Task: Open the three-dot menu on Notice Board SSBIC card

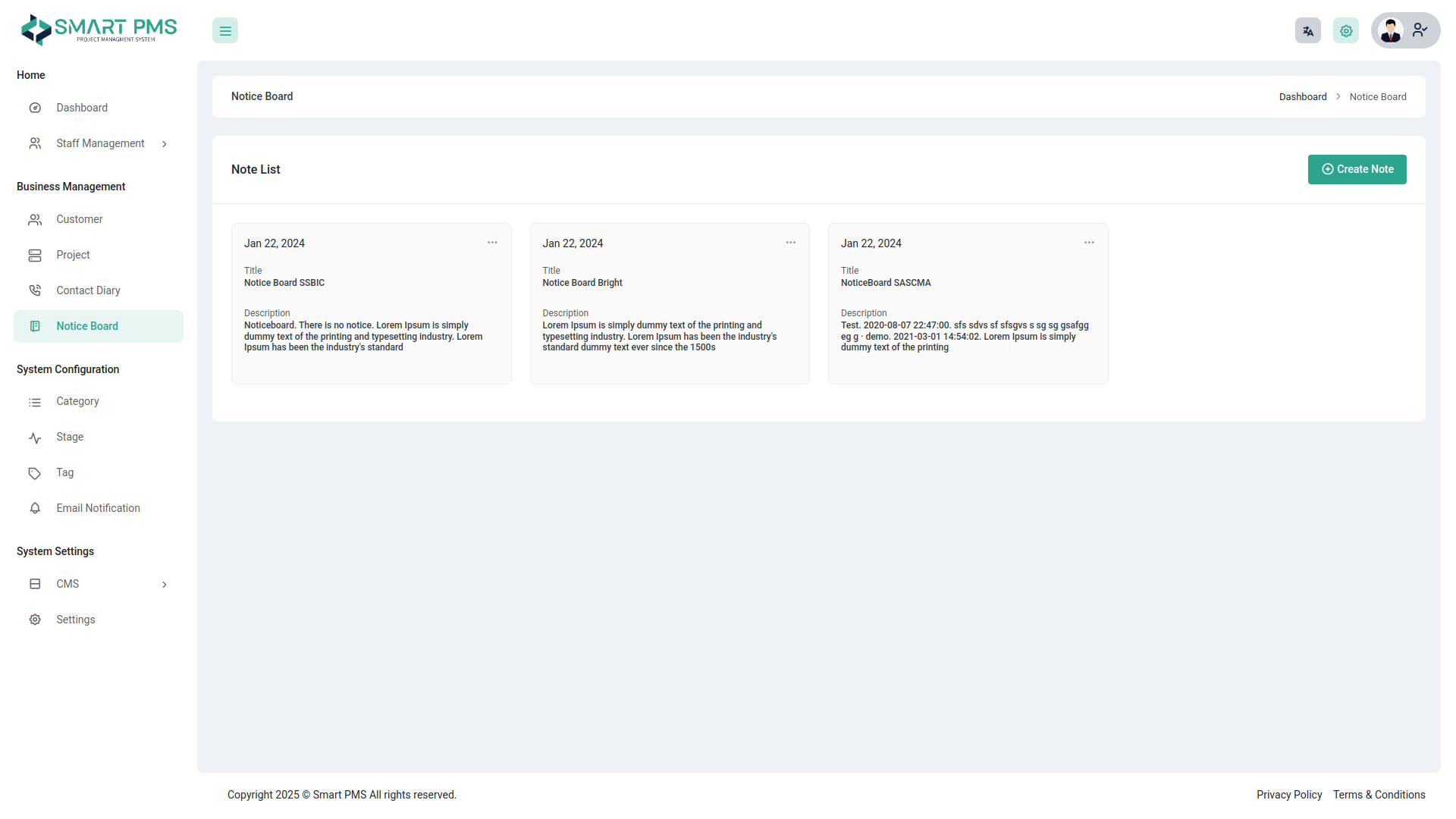Action: 492,242
